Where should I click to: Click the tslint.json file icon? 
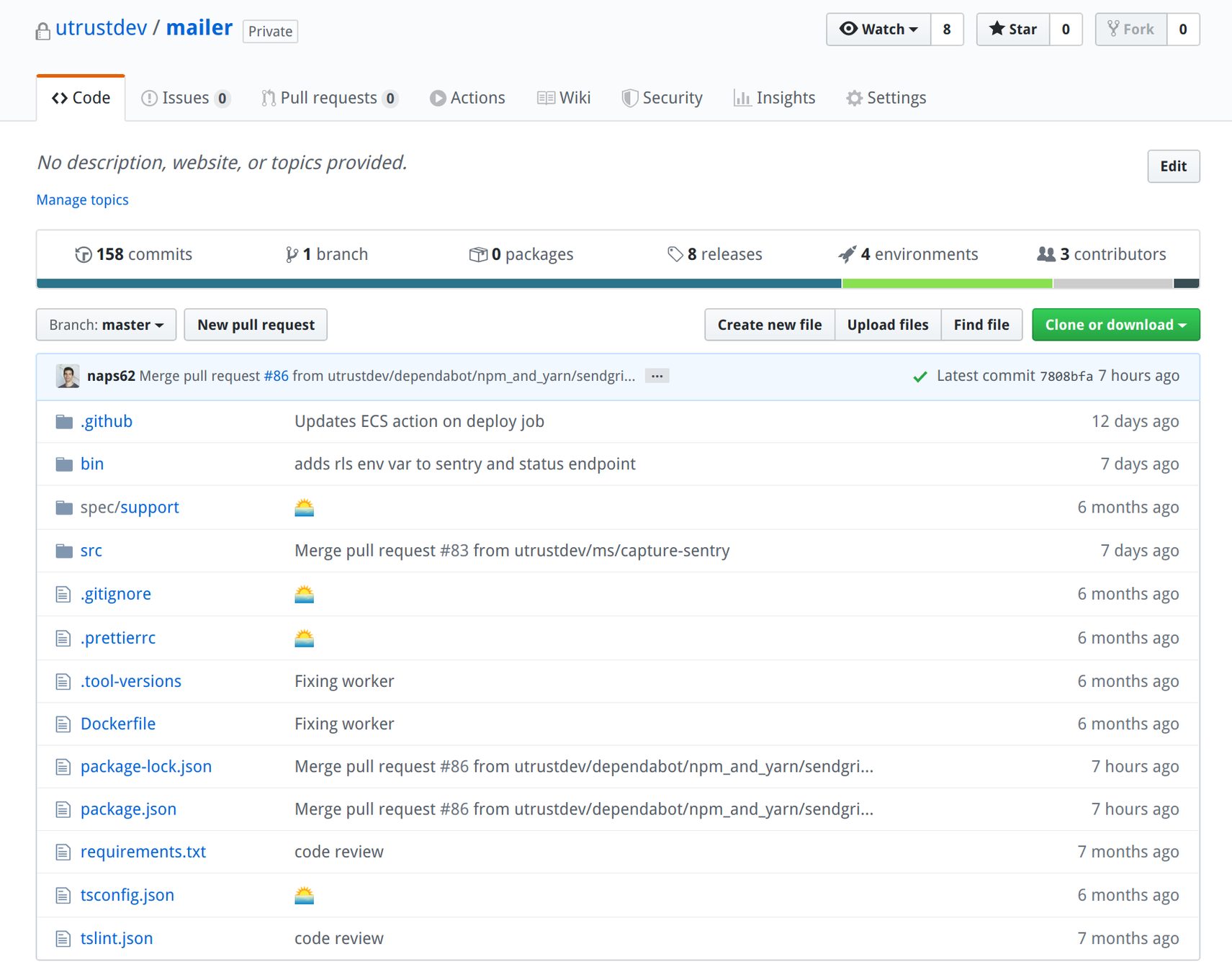[63, 939]
